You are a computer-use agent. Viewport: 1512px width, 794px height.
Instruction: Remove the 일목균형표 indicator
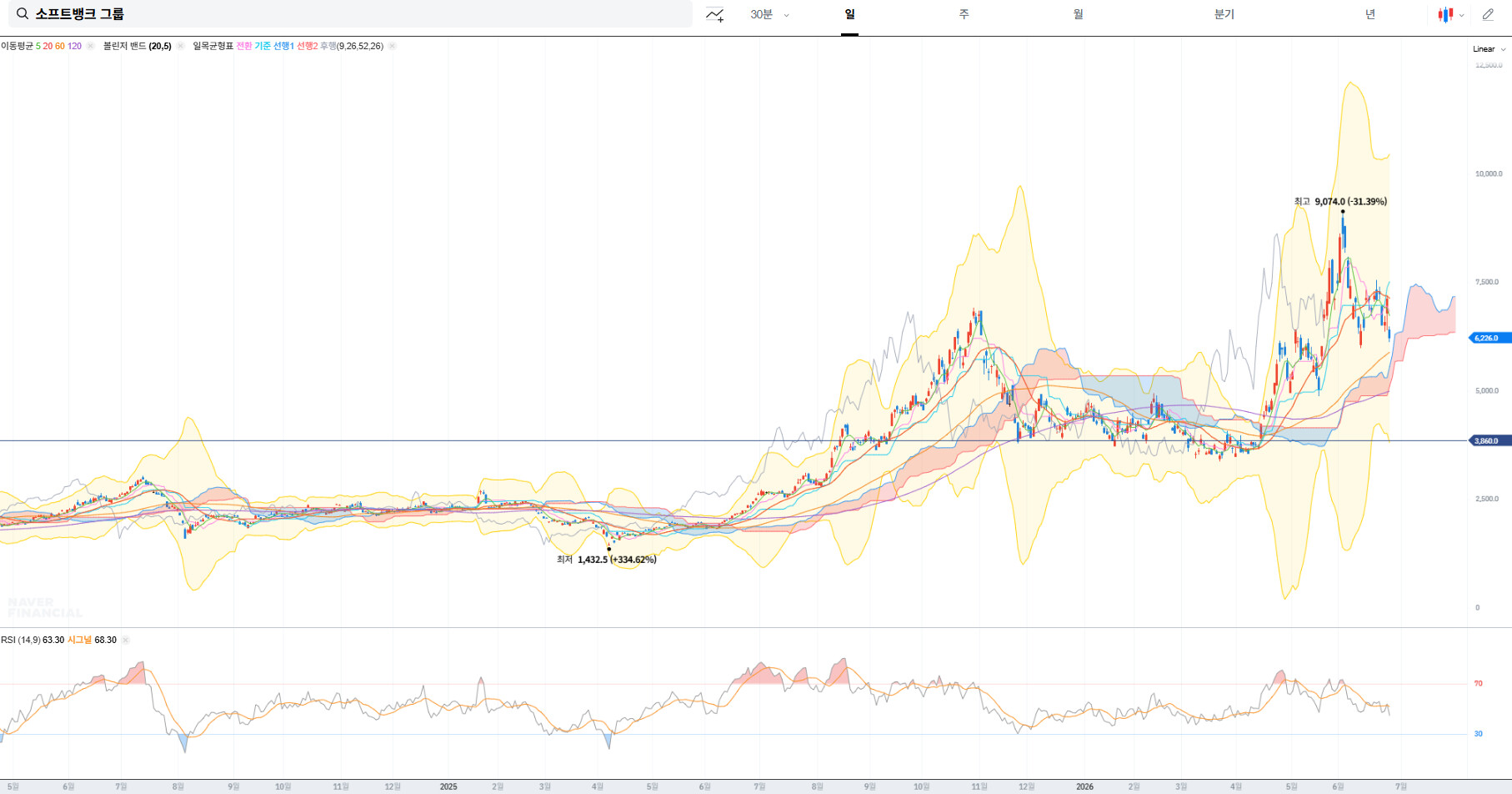click(392, 46)
